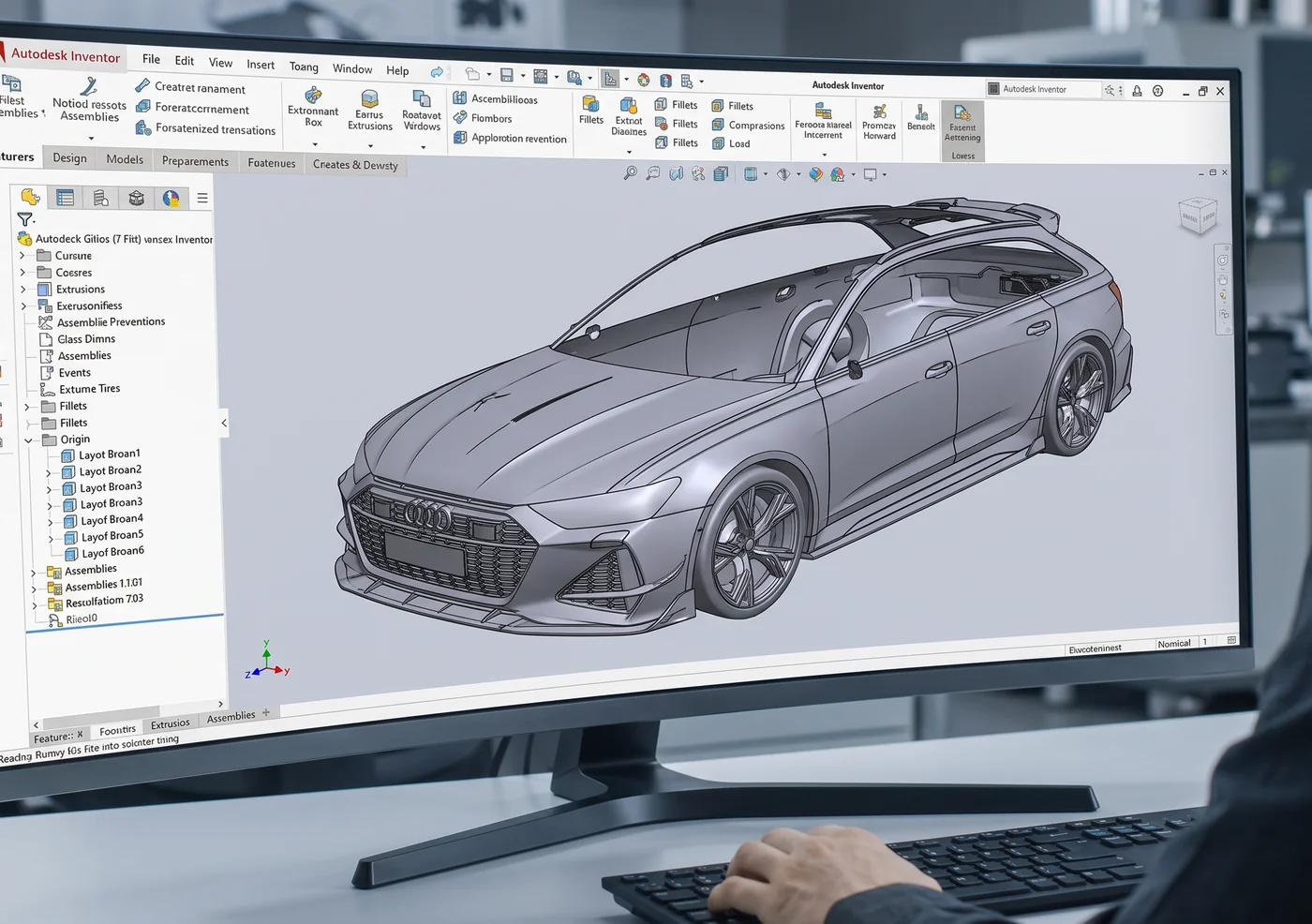Click the Notiod ressots Assemblies icon
Image resolution: width=1312 pixels, height=924 pixels.
[89, 86]
